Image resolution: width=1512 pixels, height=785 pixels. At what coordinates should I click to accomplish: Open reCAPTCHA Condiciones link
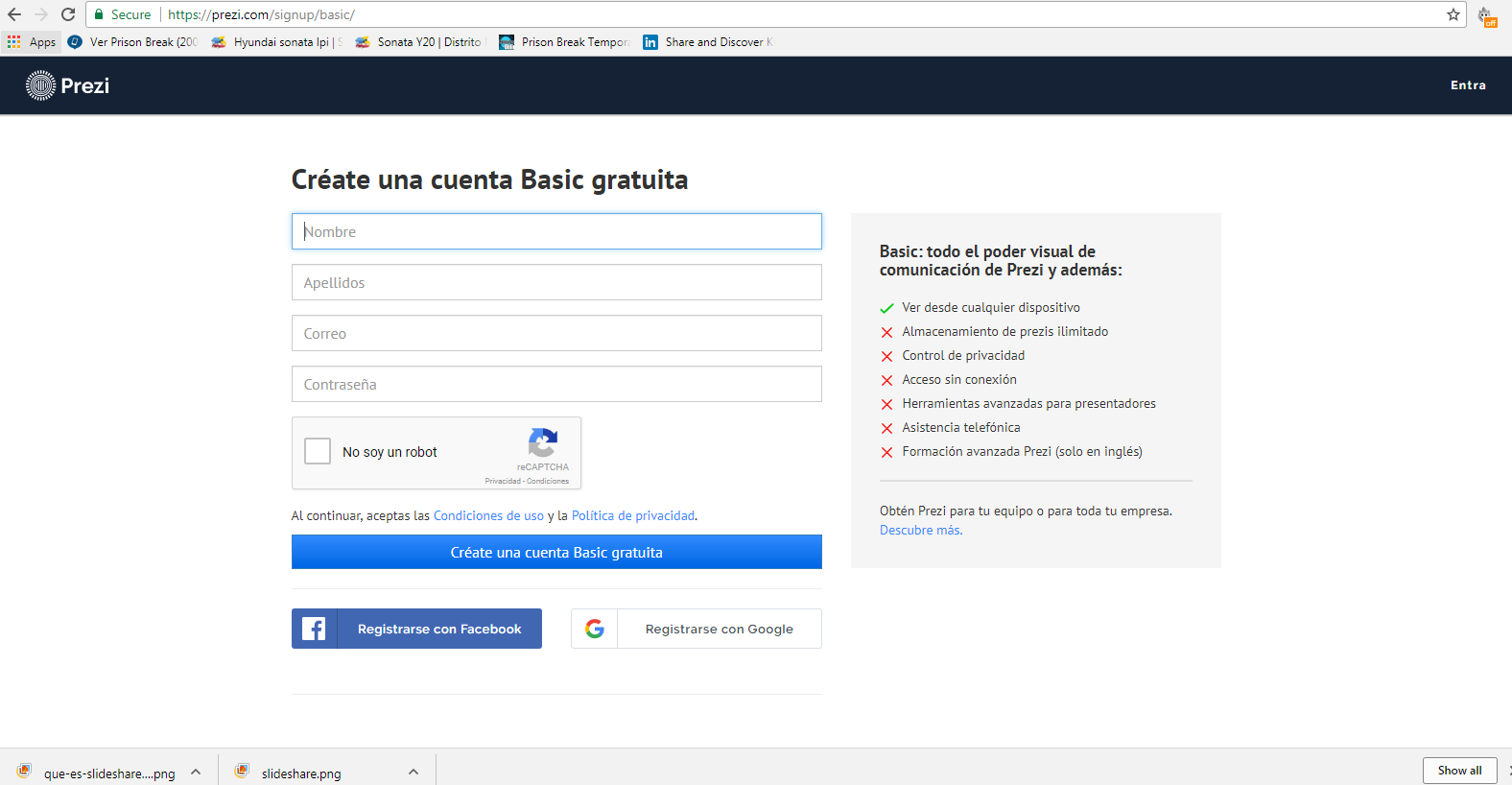click(548, 481)
